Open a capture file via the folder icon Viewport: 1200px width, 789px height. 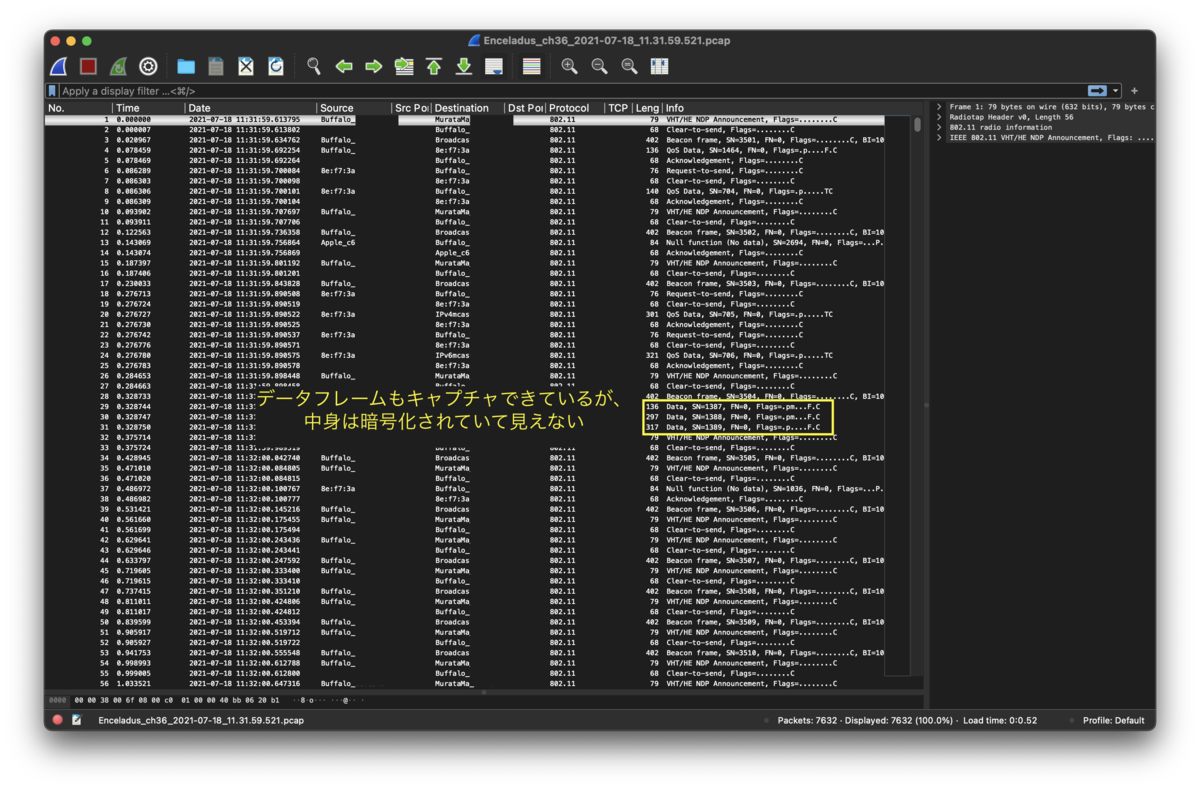pyautogui.click(x=186, y=67)
